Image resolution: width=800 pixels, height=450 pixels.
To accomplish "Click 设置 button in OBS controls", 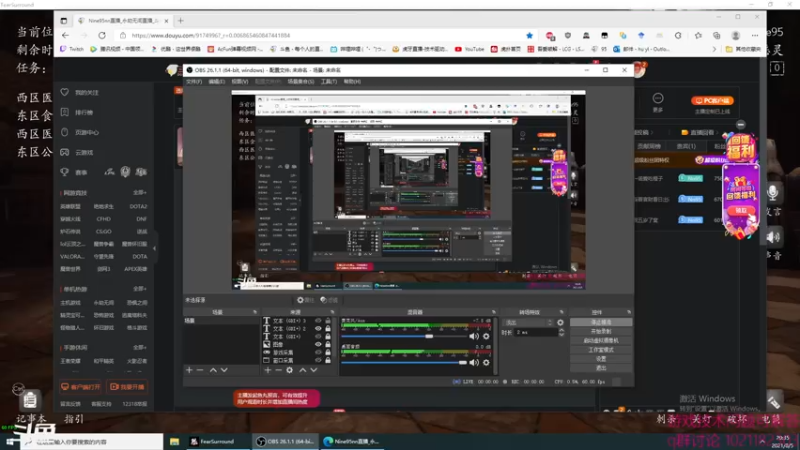I will [601, 359].
